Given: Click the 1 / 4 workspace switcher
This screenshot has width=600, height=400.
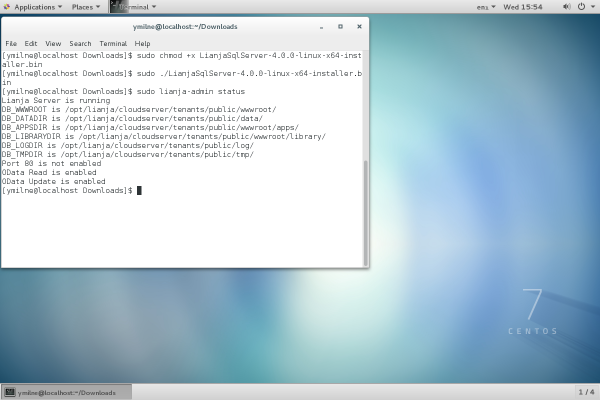Looking at the screenshot, I should [585, 392].
